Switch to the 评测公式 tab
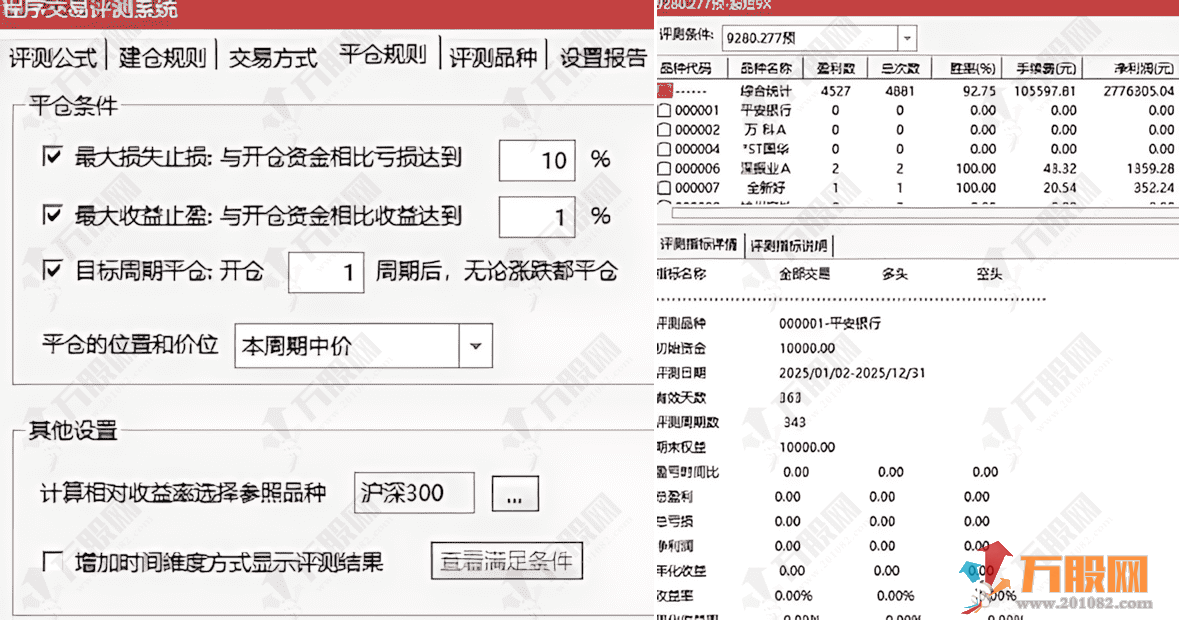Screen dimensions: 1179x620 (51, 57)
